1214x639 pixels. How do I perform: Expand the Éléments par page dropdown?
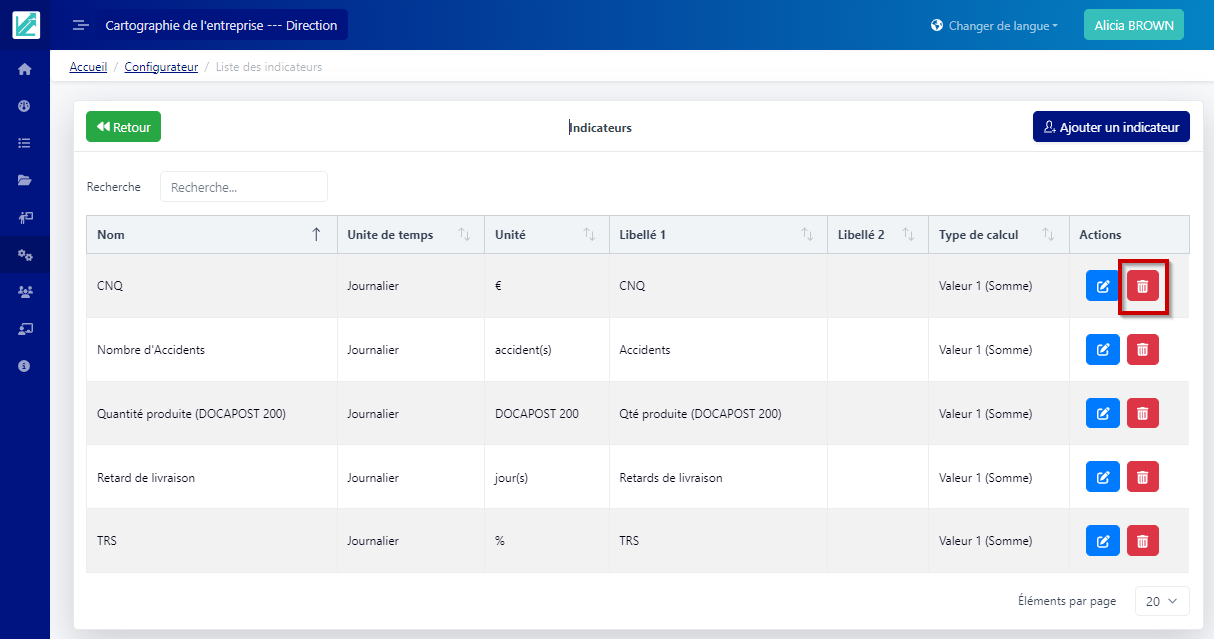pos(1162,601)
